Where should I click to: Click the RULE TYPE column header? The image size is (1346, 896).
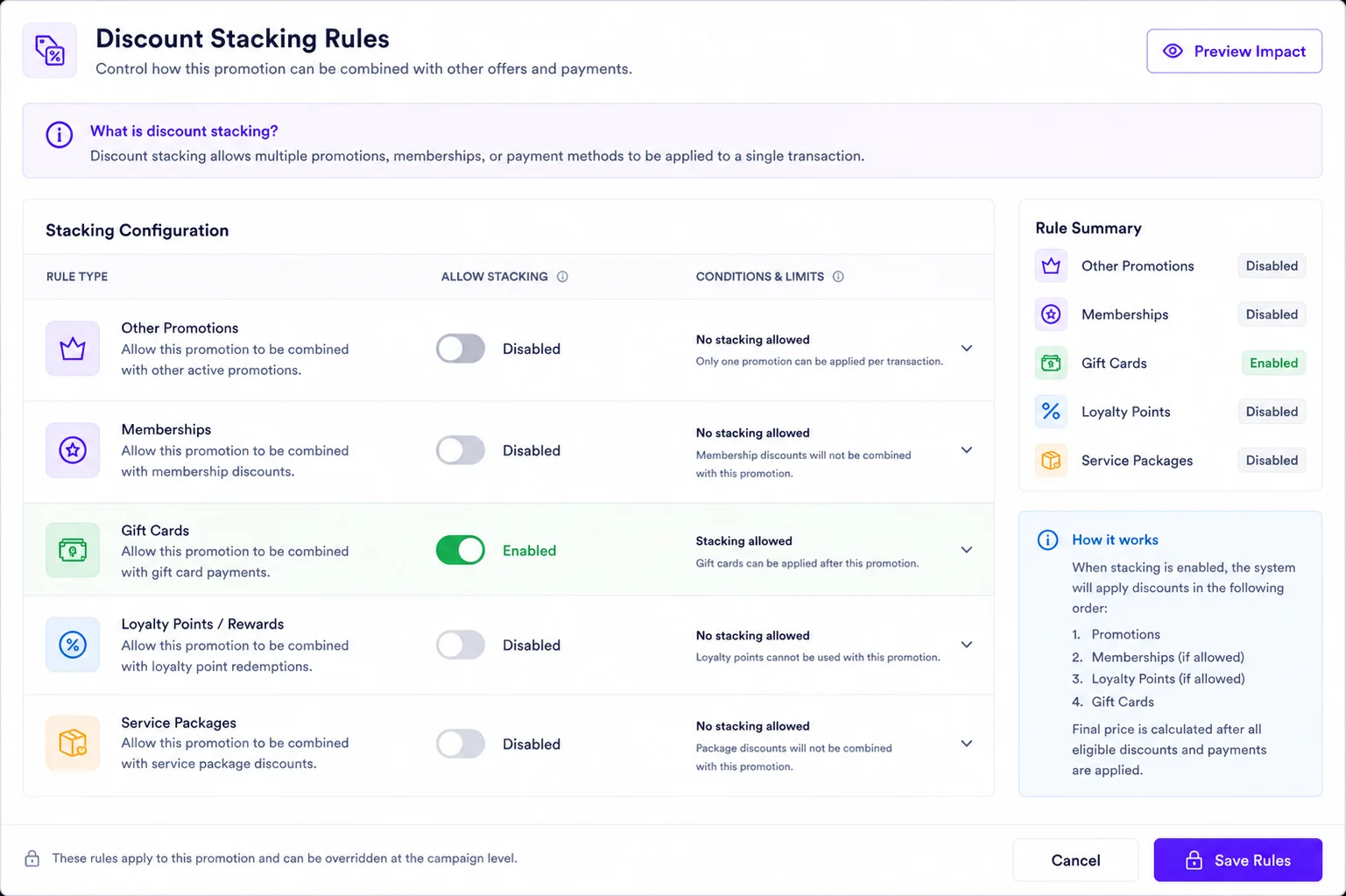(x=77, y=277)
